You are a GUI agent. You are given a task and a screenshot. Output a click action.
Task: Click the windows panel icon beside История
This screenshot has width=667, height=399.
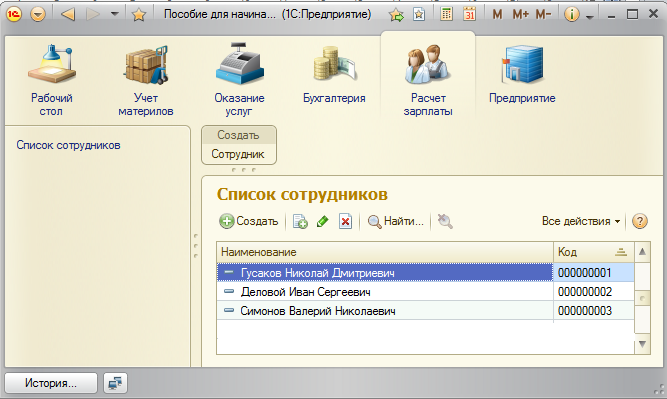pyautogui.click(x=115, y=383)
